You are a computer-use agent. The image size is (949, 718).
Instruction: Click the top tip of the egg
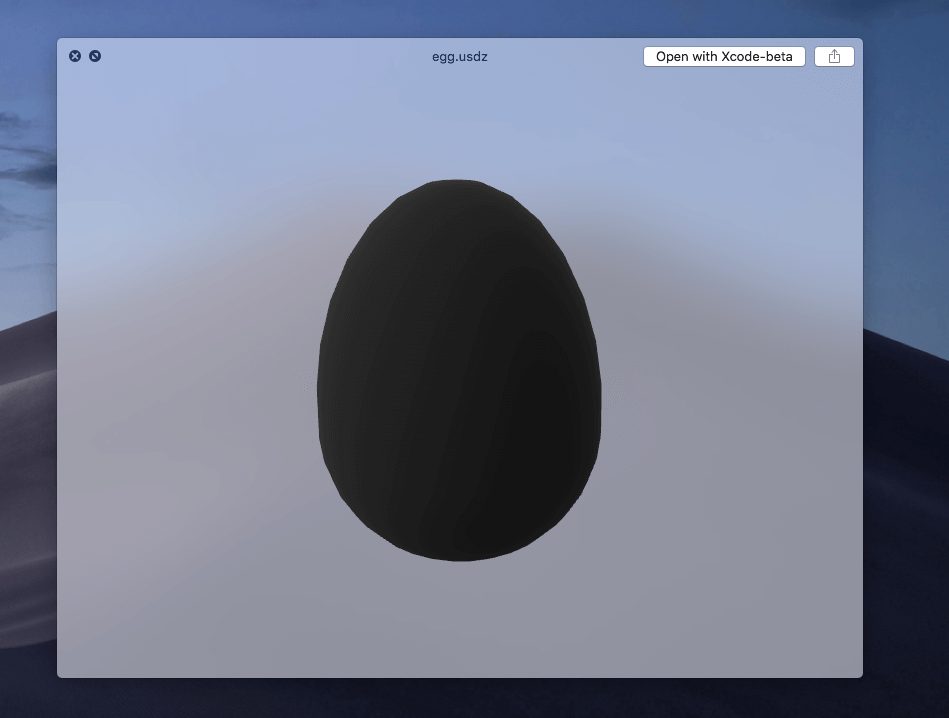click(x=457, y=185)
